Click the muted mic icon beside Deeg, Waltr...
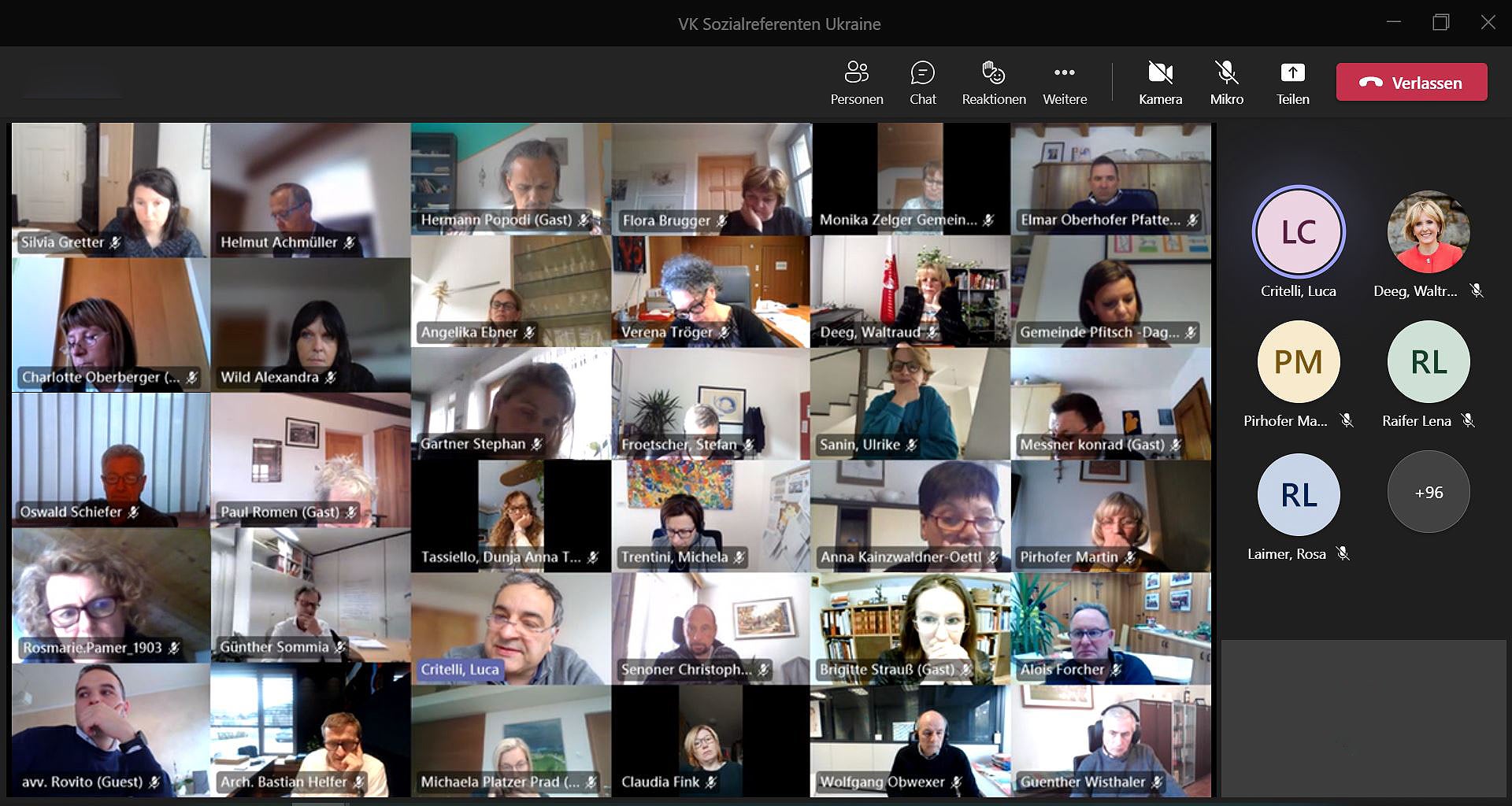The image size is (1512, 806). pos(1477,291)
